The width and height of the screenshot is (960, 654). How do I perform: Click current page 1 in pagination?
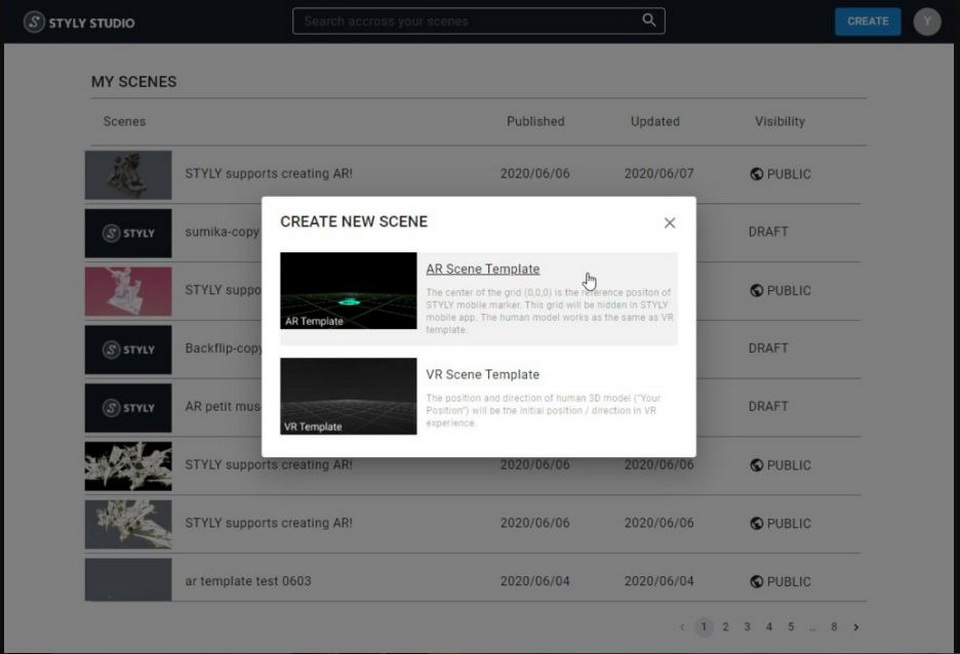pos(704,626)
